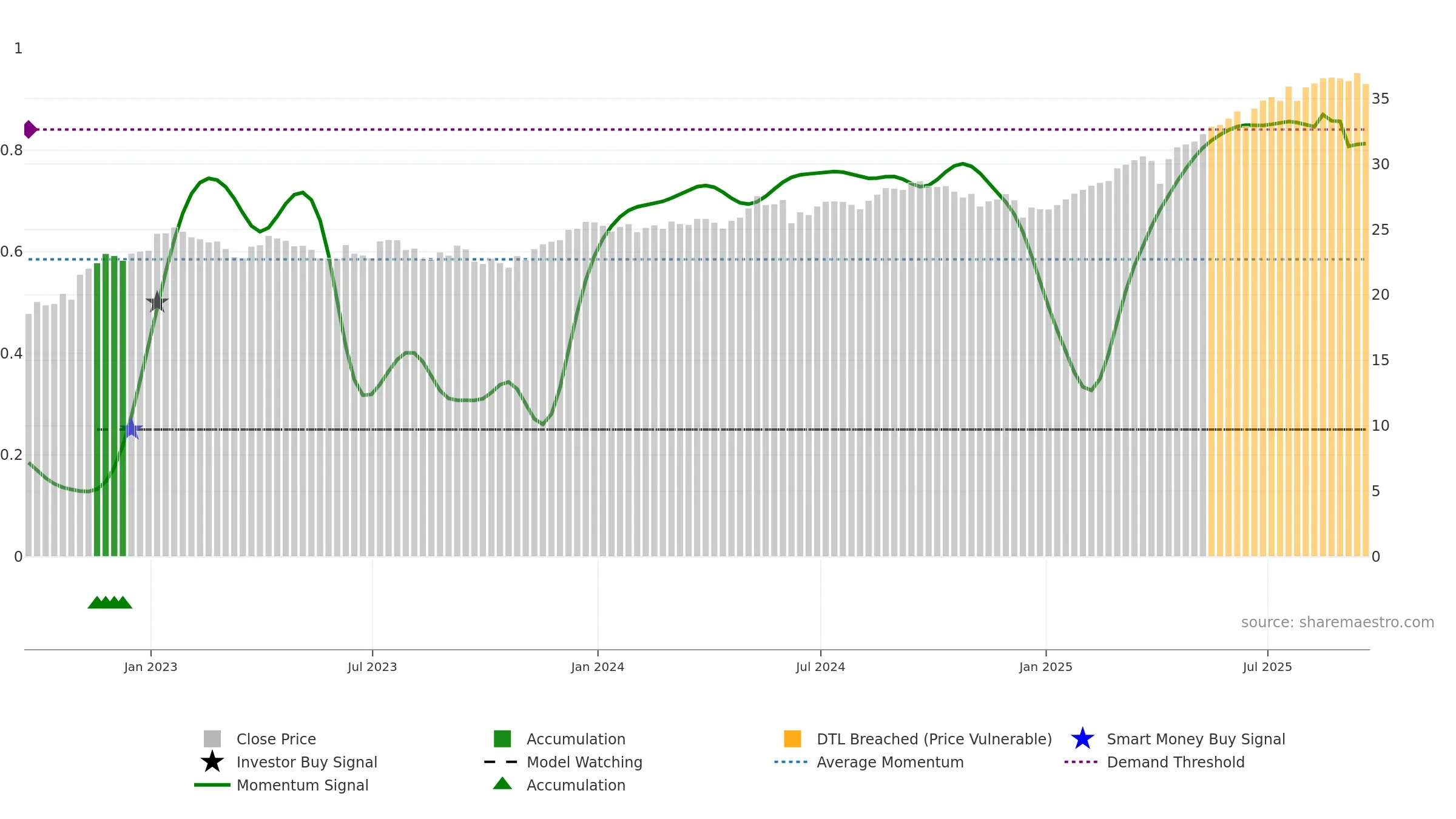The width and height of the screenshot is (1456, 819).
Task: Click the right axis value 5
Action: 1376,491
